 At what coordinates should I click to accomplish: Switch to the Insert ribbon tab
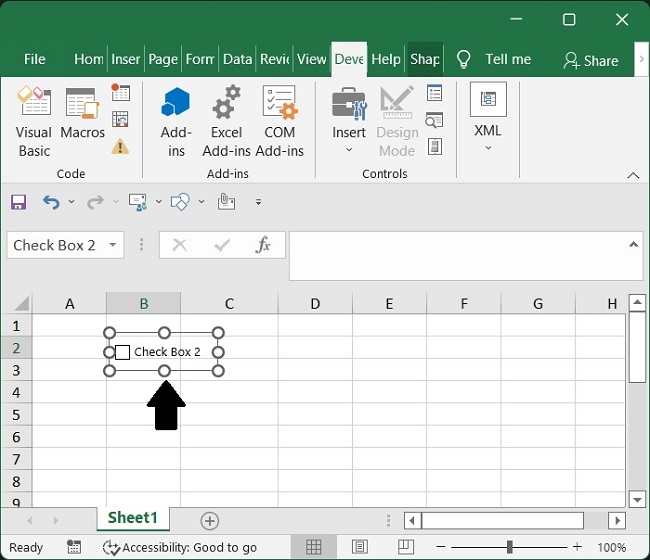click(x=126, y=59)
